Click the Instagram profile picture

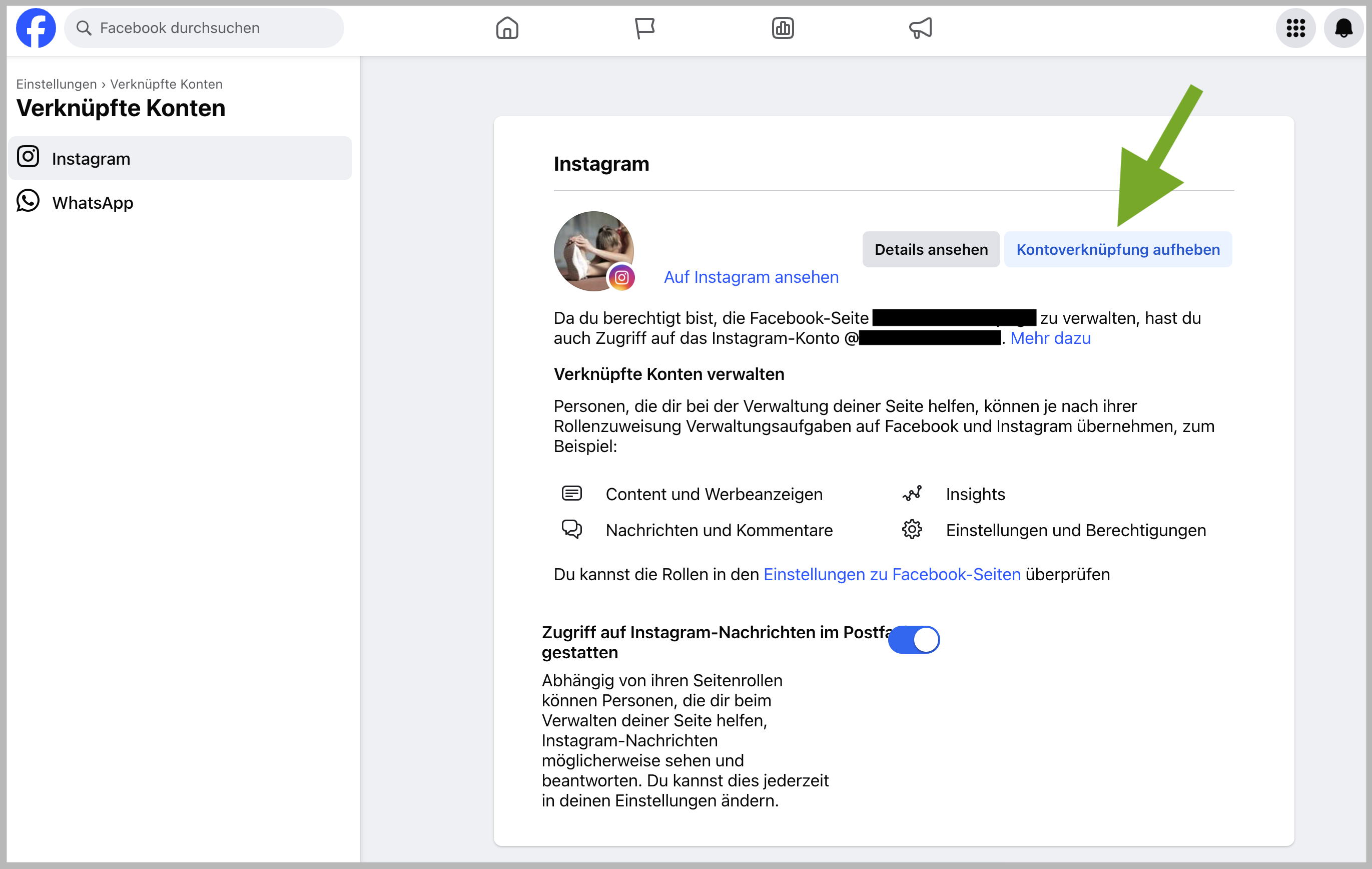click(x=594, y=251)
